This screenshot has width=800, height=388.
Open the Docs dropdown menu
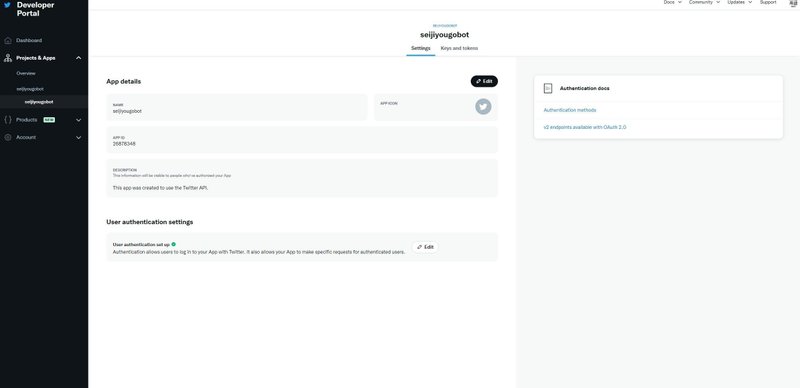pos(672,3)
